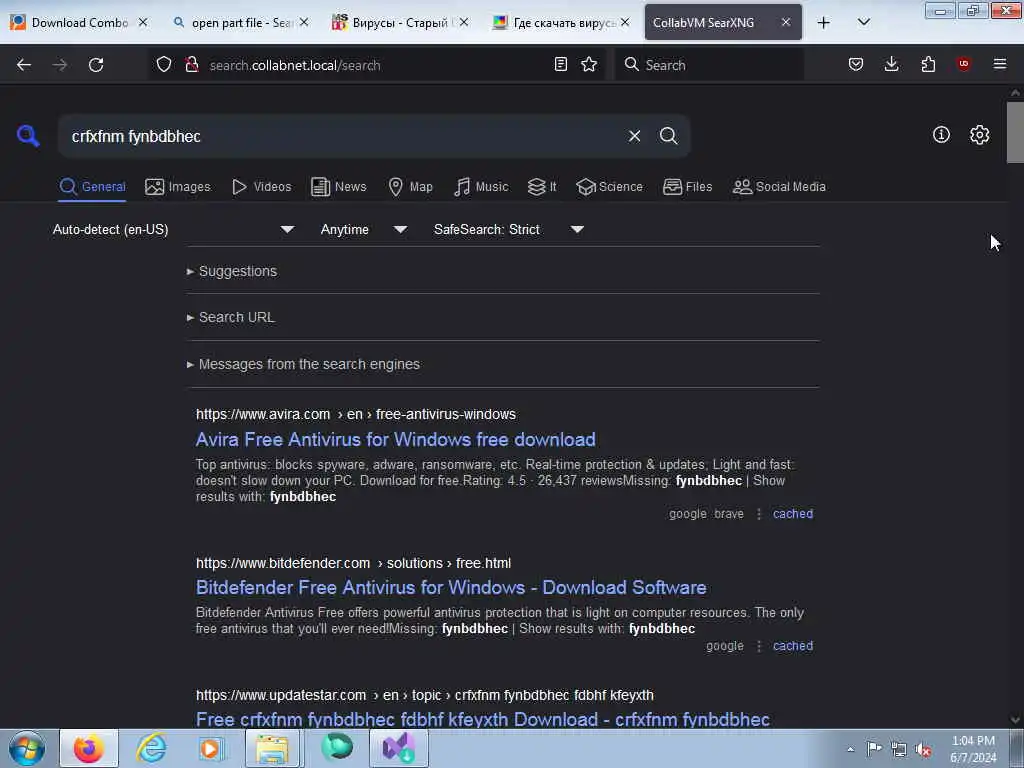Open Windows Media Player from taskbar
Viewport: 1024px width, 768px height.
(x=212, y=748)
